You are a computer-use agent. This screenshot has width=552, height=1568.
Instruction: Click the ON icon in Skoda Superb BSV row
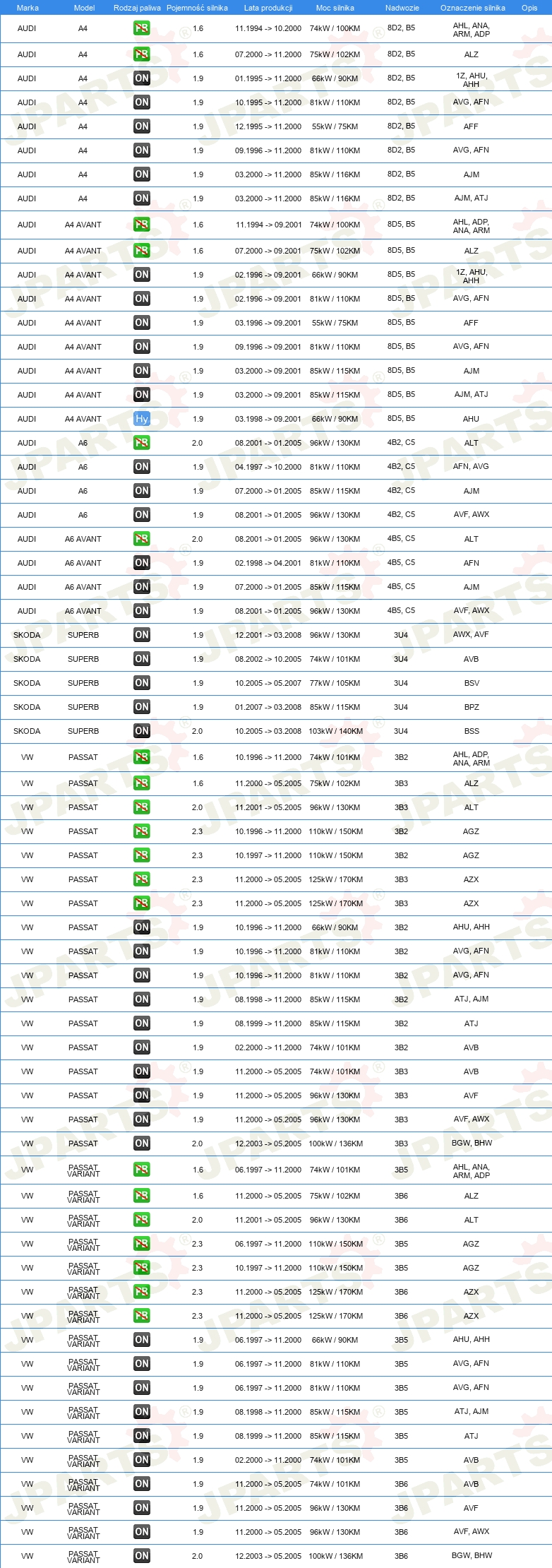pos(142,683)
